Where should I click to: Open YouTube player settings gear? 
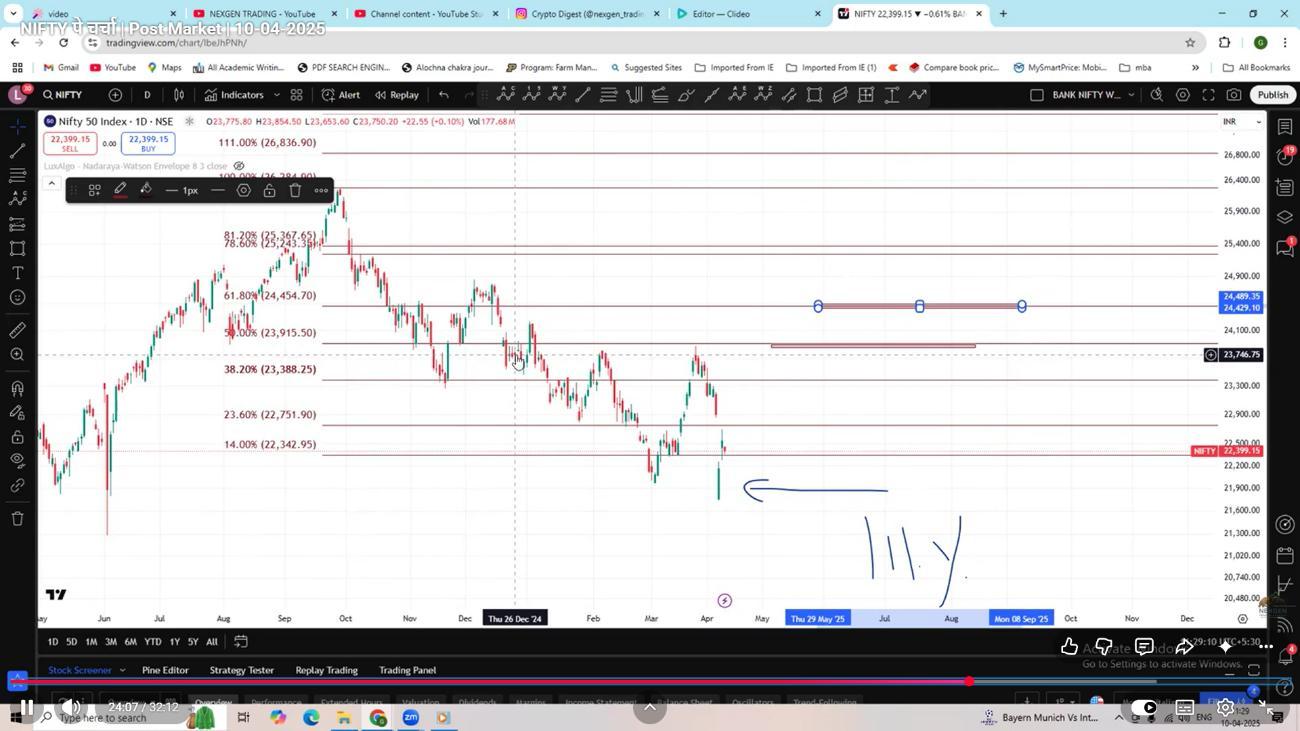tap(1225, 708)
